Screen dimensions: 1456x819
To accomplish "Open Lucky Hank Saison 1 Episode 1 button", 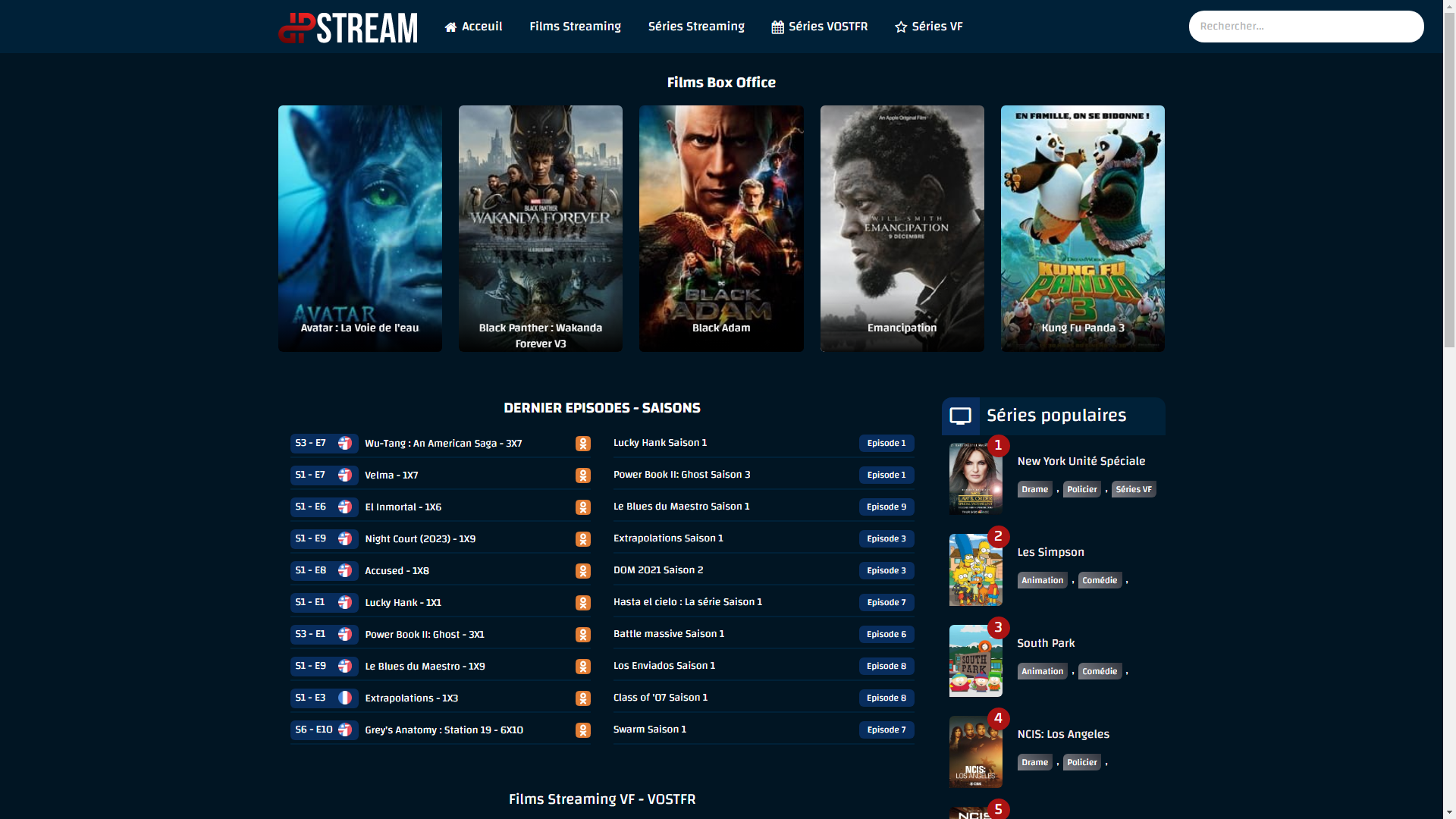I will [886, 444].
